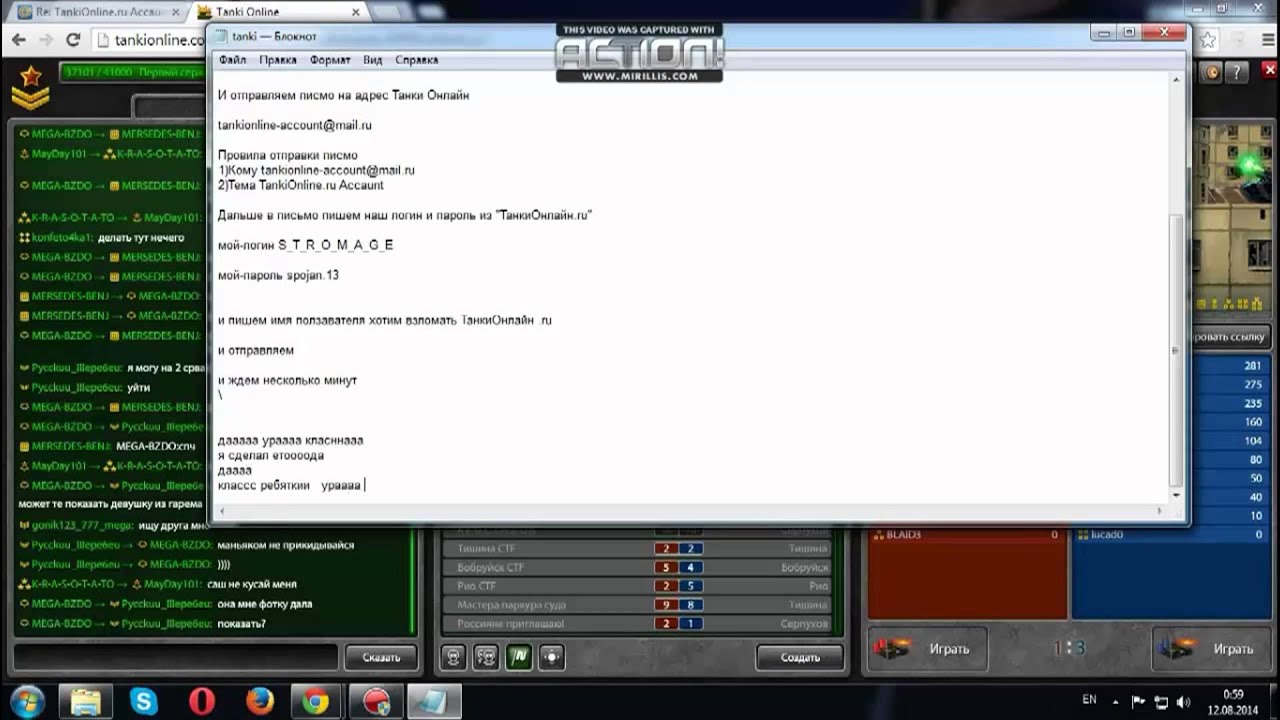Bookmark page with Chrome star icon
Screen dimensions: 1280x720
[x=1208, y=40]
